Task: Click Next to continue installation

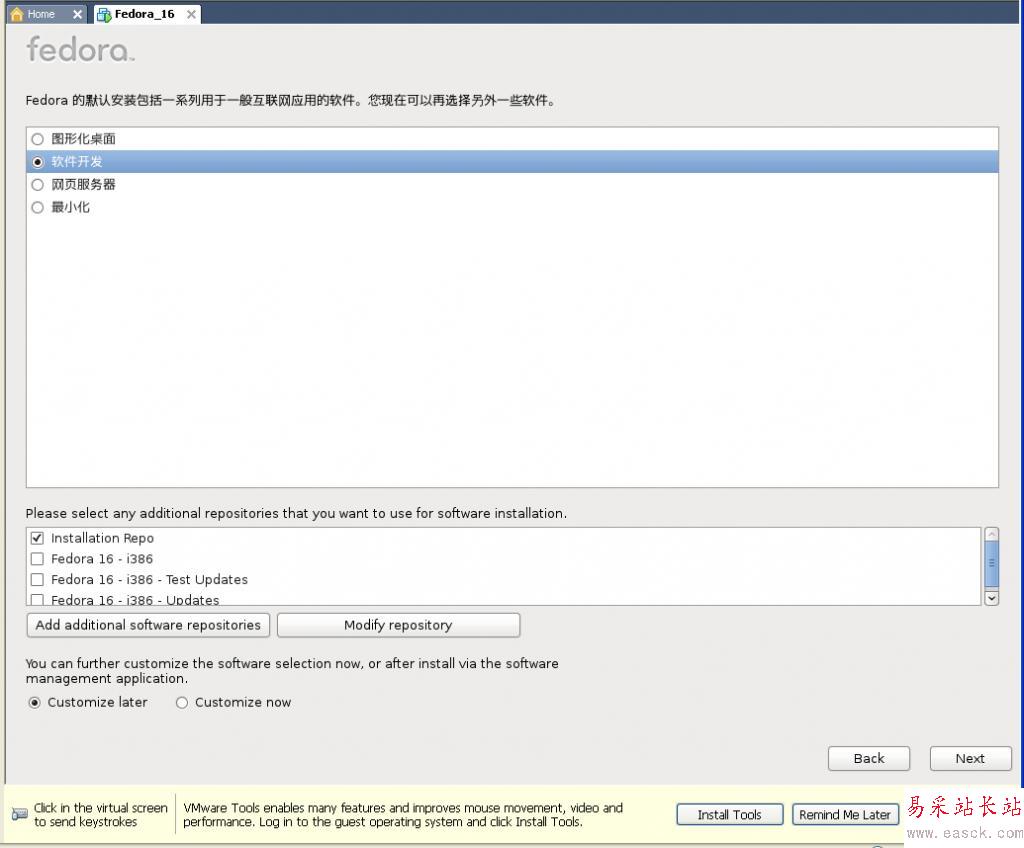Action: tap(970, 758)
